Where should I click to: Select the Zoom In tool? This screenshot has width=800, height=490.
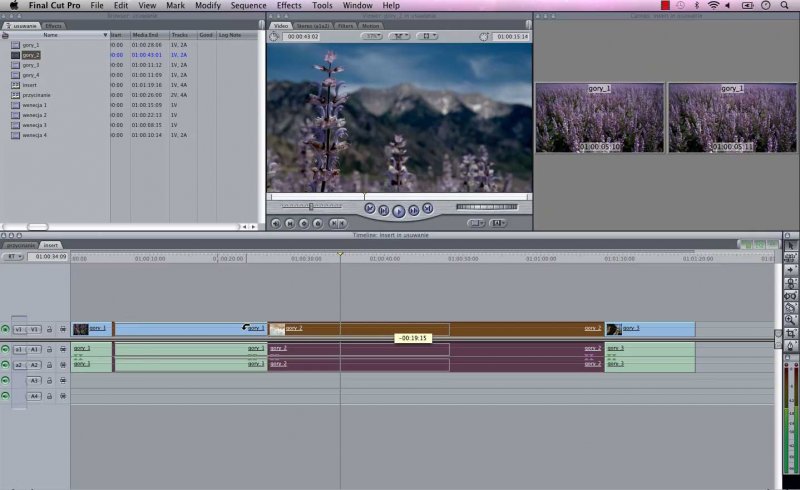790,320
